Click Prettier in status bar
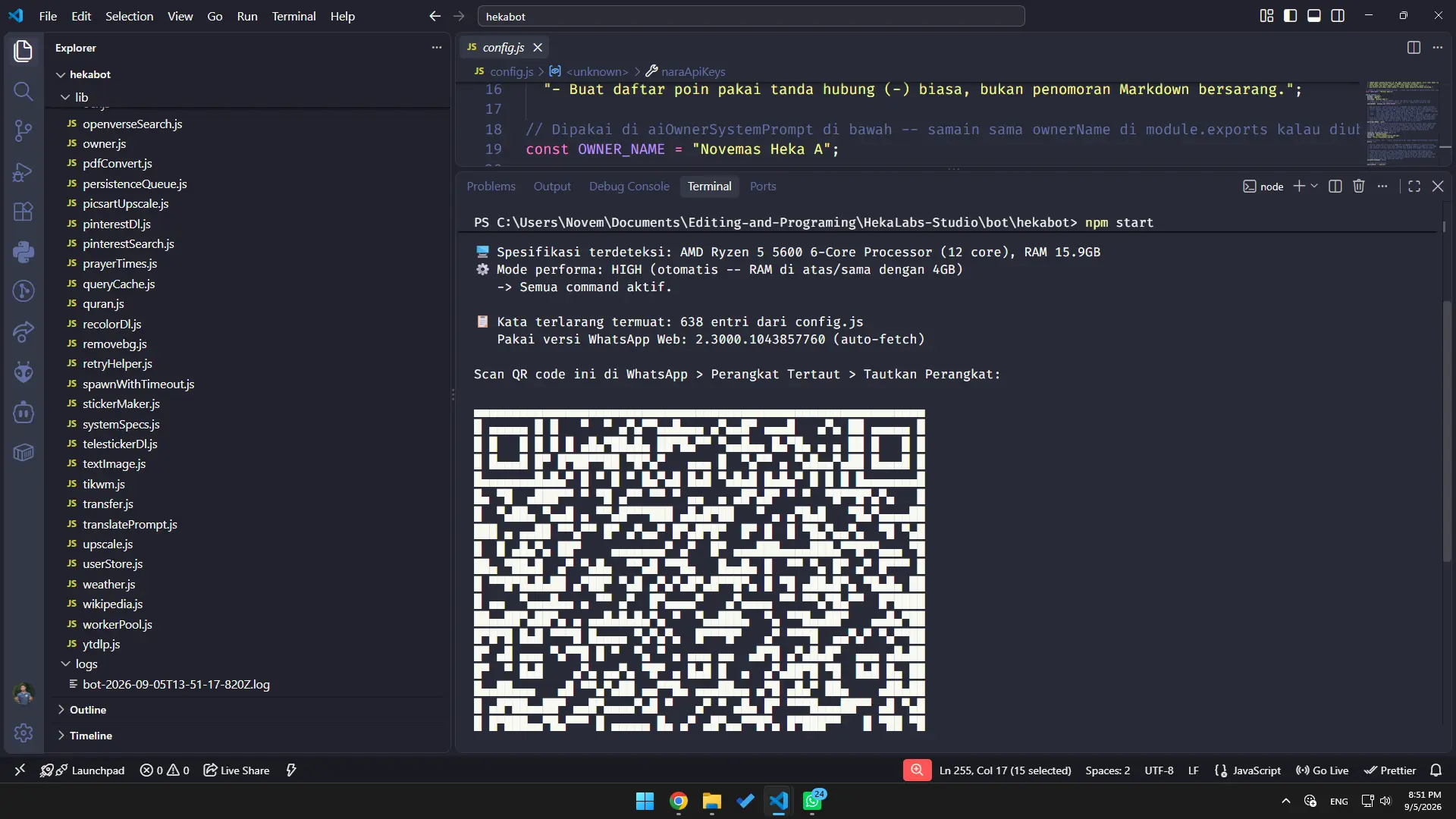This screenshot has width=1456, height=819. (1389, 770)
